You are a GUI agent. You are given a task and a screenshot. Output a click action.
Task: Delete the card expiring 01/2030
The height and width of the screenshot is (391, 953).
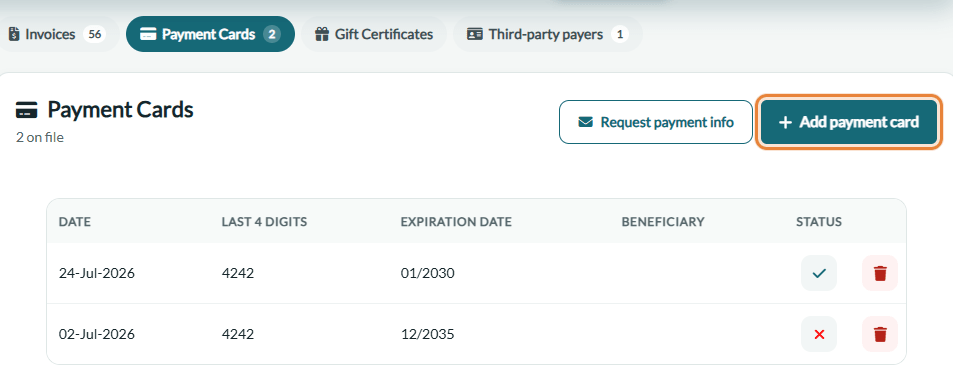tap(880, 274)
